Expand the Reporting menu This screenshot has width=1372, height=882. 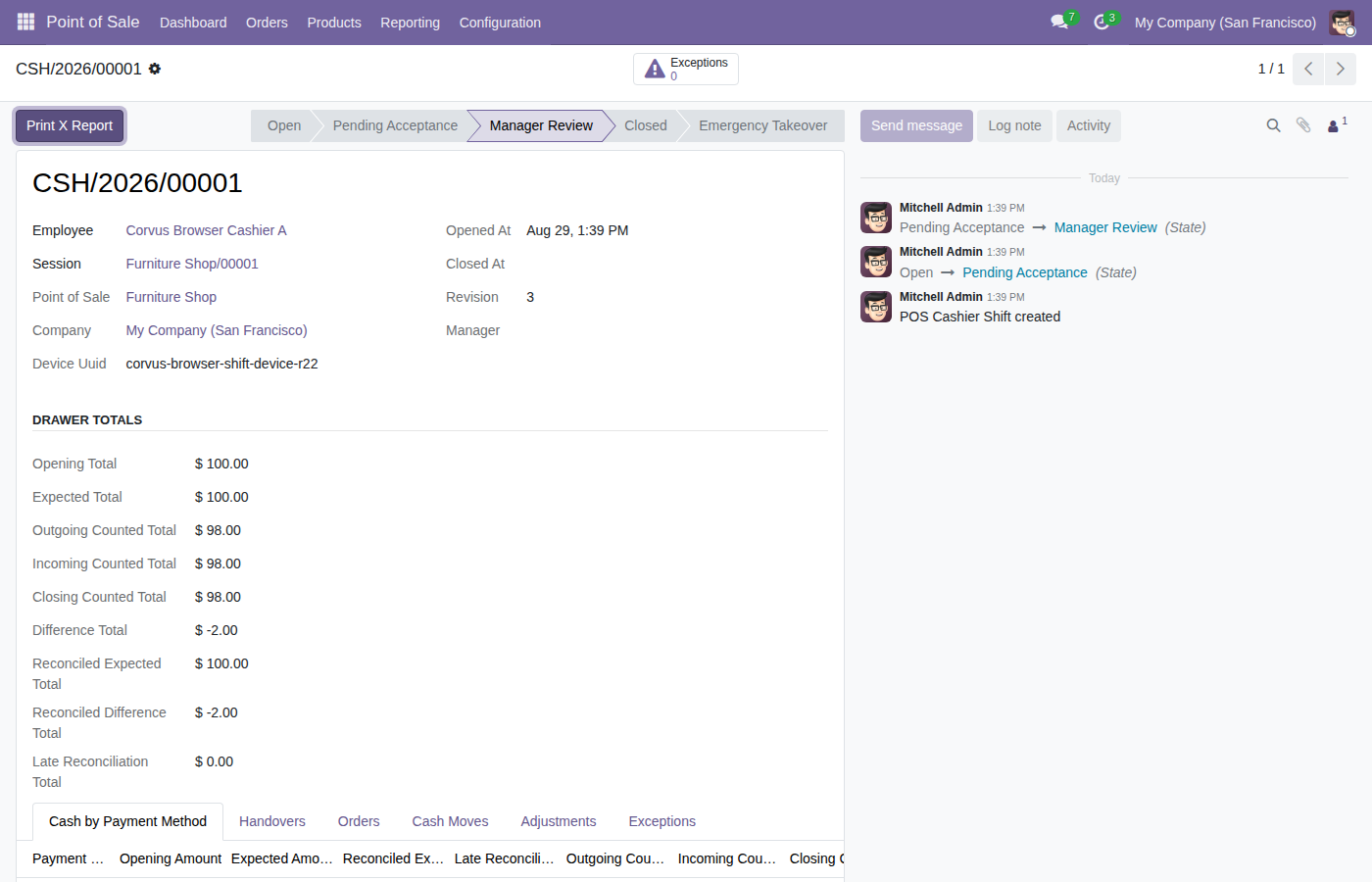tap(410, 22)
